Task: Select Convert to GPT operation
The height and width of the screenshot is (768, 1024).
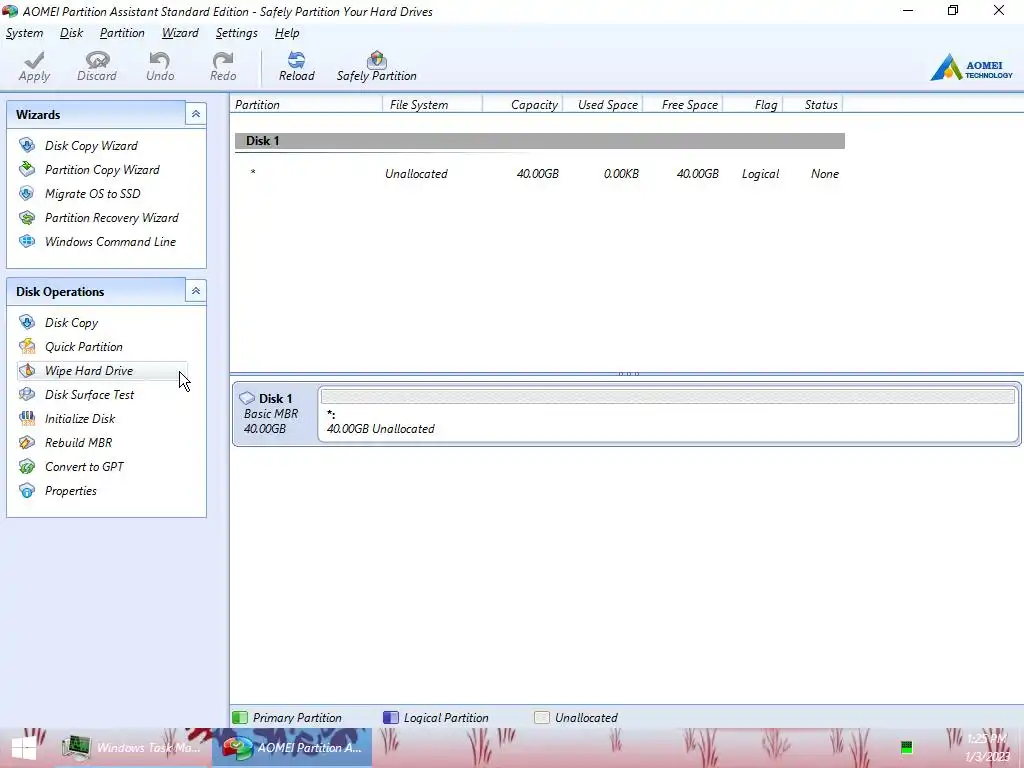Action: pos(84,467)
